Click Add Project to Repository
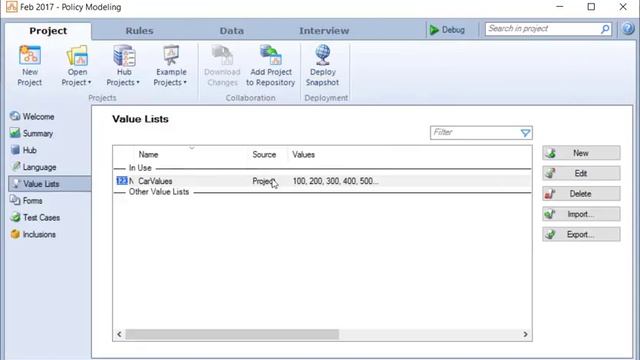 (271, 65)
